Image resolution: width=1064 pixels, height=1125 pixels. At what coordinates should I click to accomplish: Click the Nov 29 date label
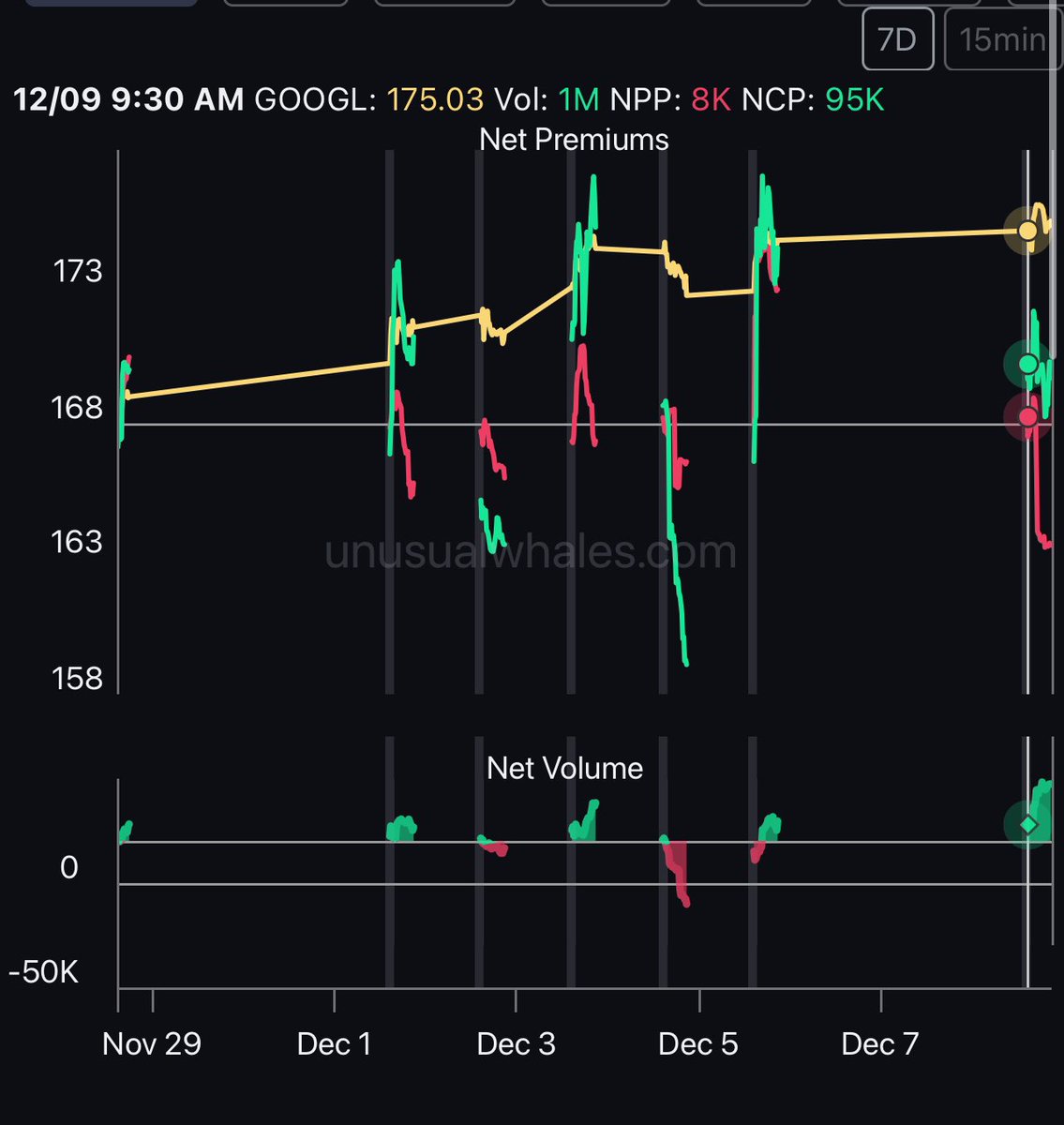click(152, 1044)
